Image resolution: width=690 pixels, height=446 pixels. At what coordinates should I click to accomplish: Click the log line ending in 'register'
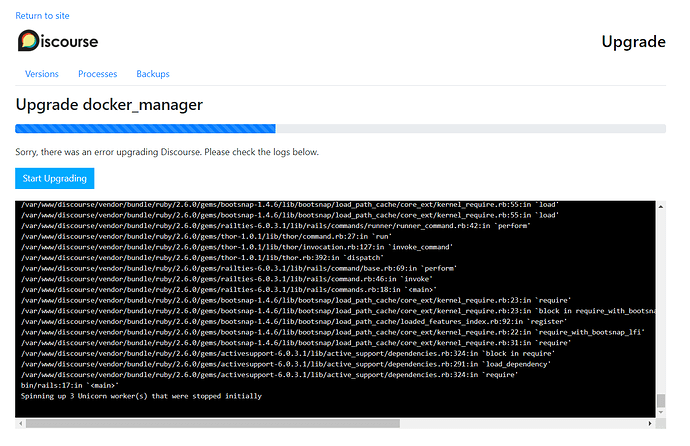tap(294, 322)
